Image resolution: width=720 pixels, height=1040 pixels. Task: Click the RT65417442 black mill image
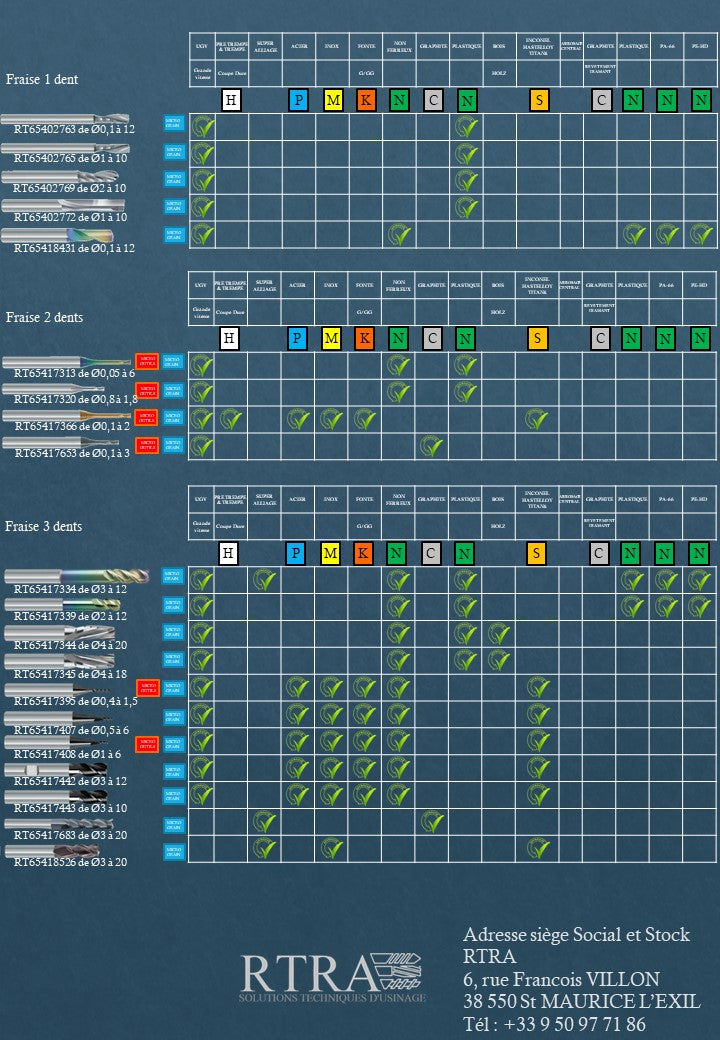[x=56, y=769]
